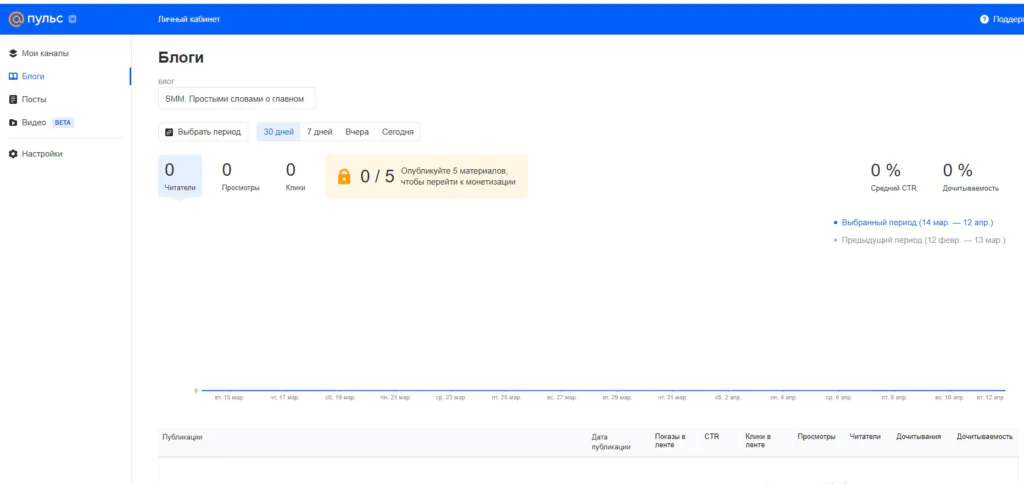Click the Посты document icon
This screenshot has width=1024, height=484.
[13, 99]
